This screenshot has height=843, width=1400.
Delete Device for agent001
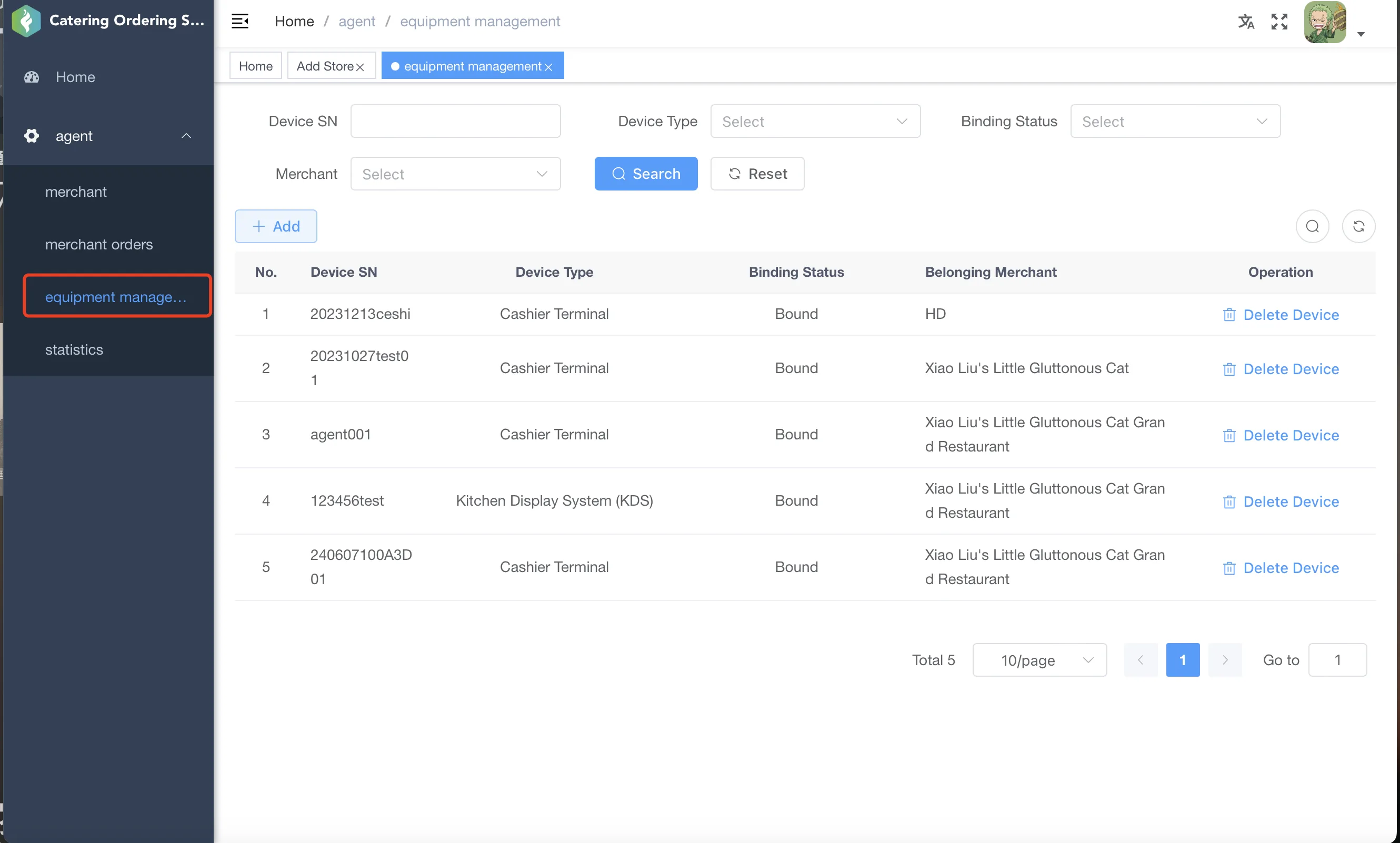(1281, 435)
